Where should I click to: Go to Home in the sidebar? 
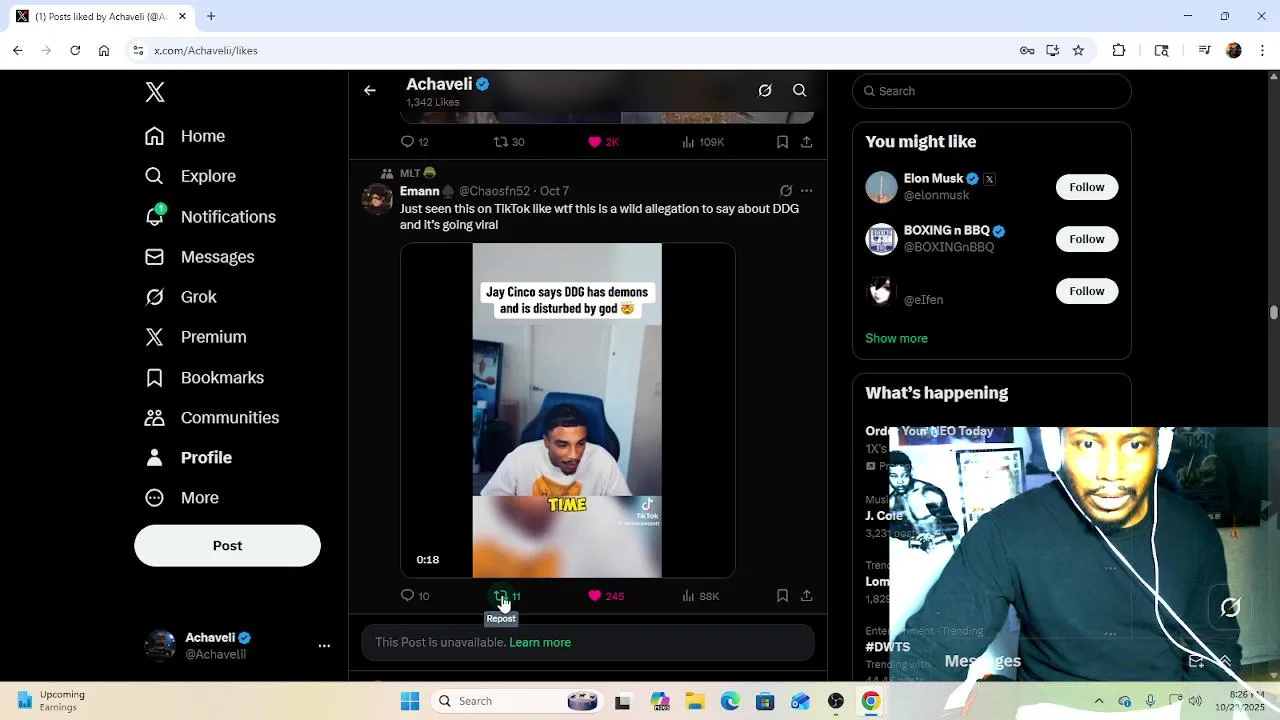(x=185, y=136)
